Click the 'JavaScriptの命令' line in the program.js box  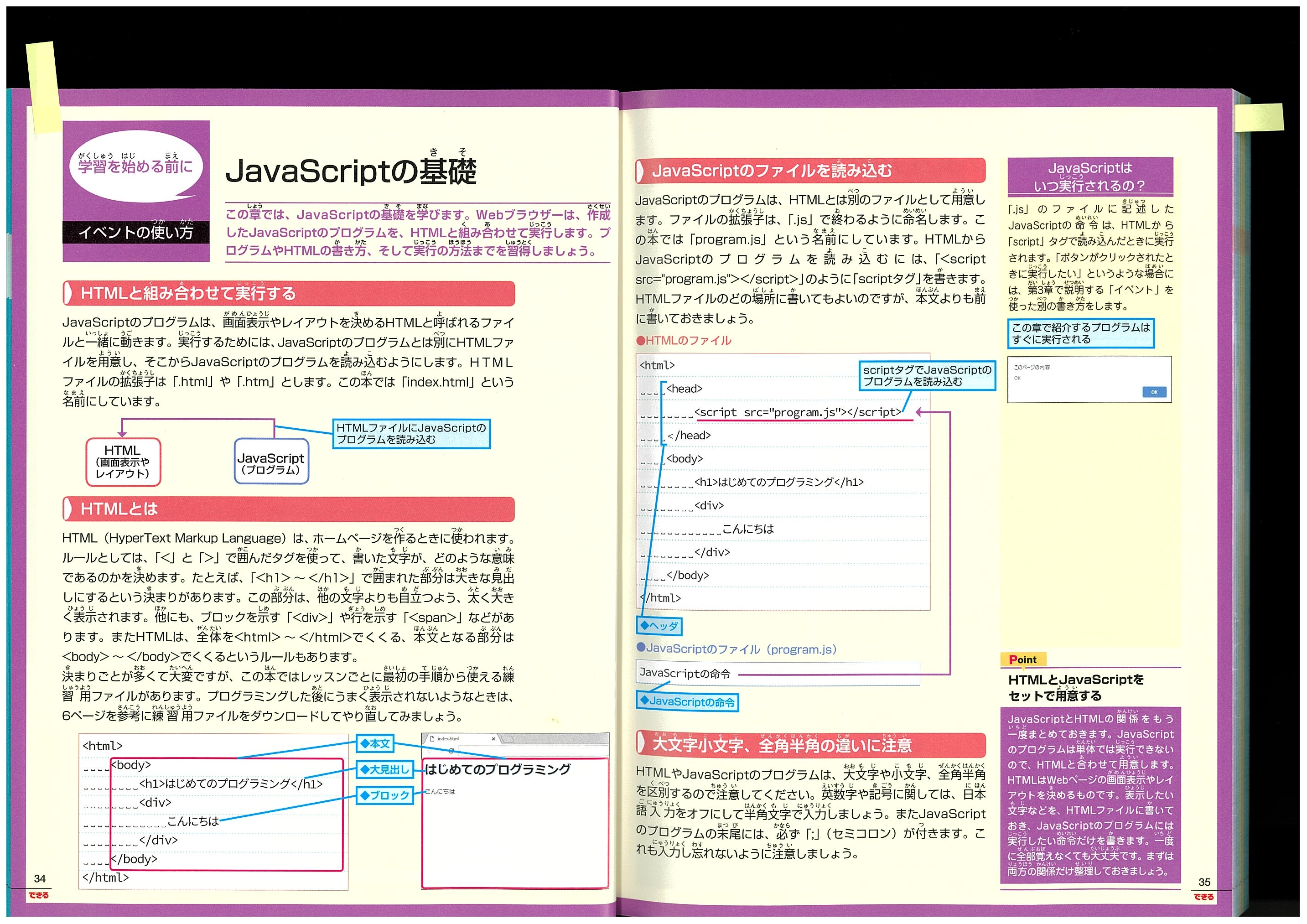coord(685,673)
